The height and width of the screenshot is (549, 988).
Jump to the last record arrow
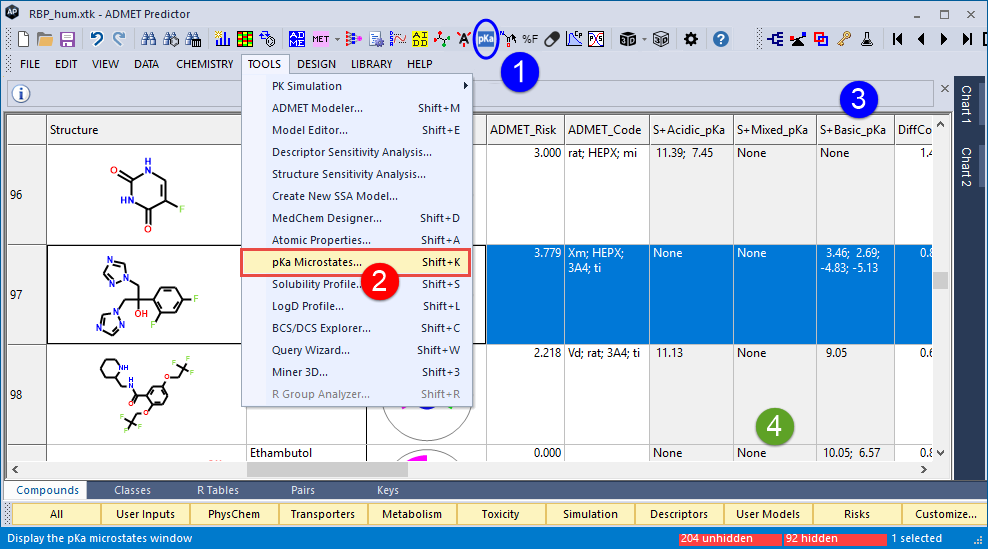coord(967,39)
